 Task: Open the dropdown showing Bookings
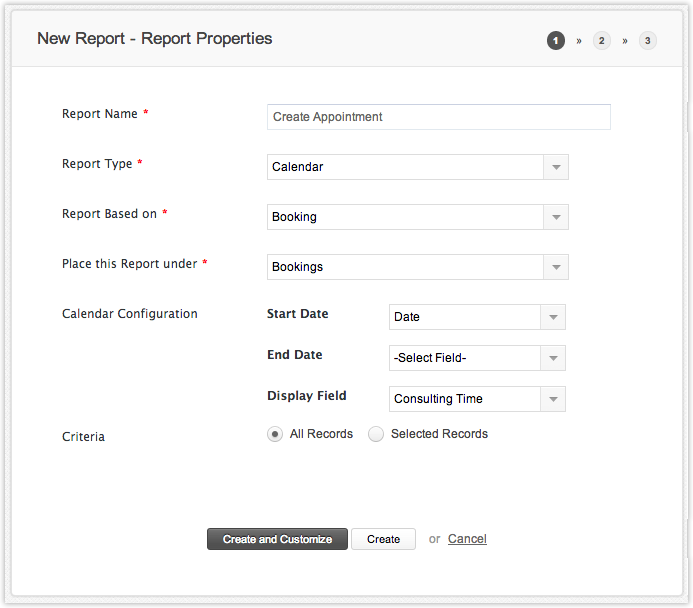pos(405,267)
